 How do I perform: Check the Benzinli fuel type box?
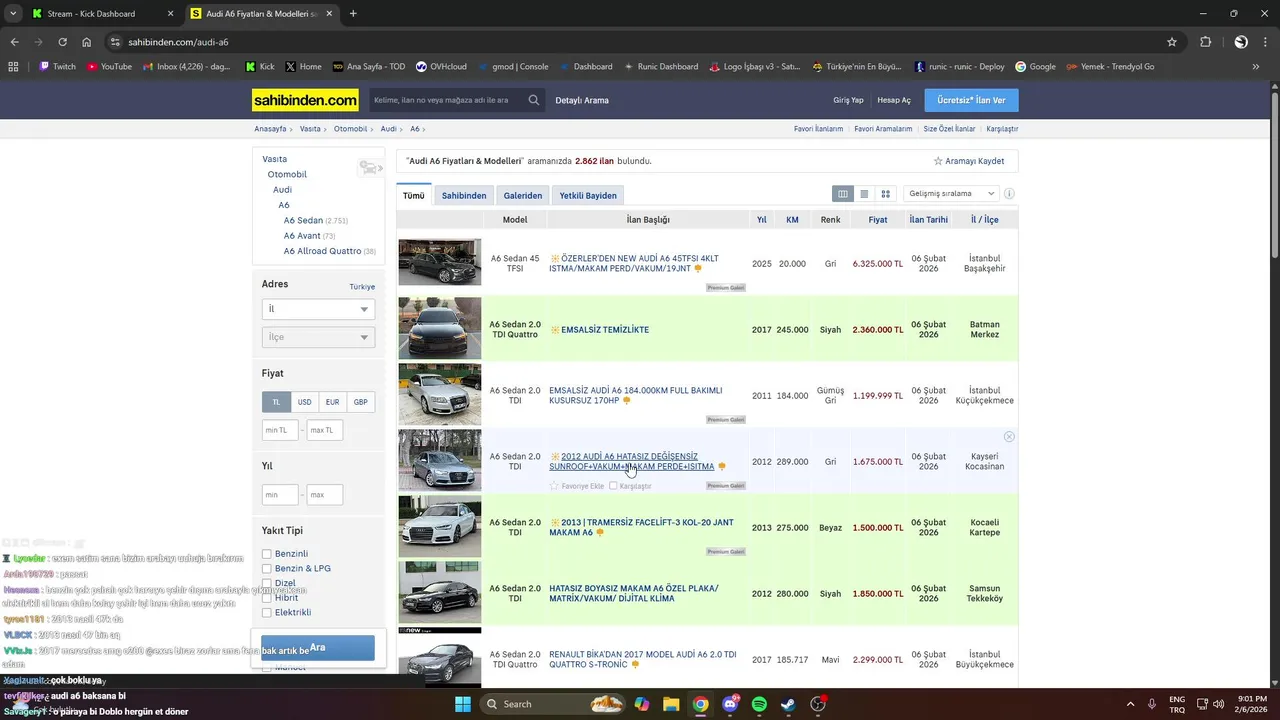pyautogui.click(x=267, y=554)
